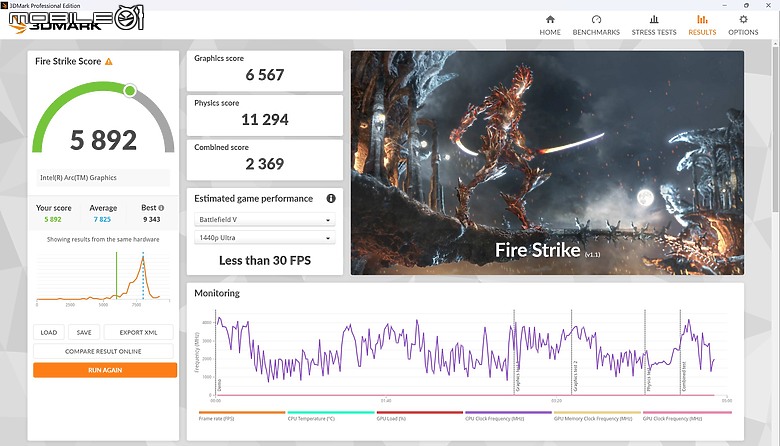Screen dimensions: 780x446
Task: Open the OPTIONS tab
Action: pos(743,32)
